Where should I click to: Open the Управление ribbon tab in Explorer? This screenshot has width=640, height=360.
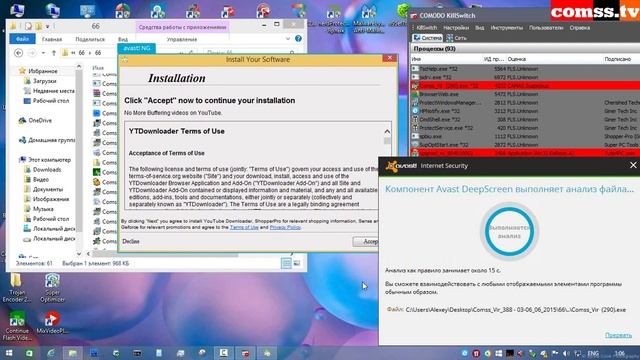pyautogui.click(x=182, y=40)
